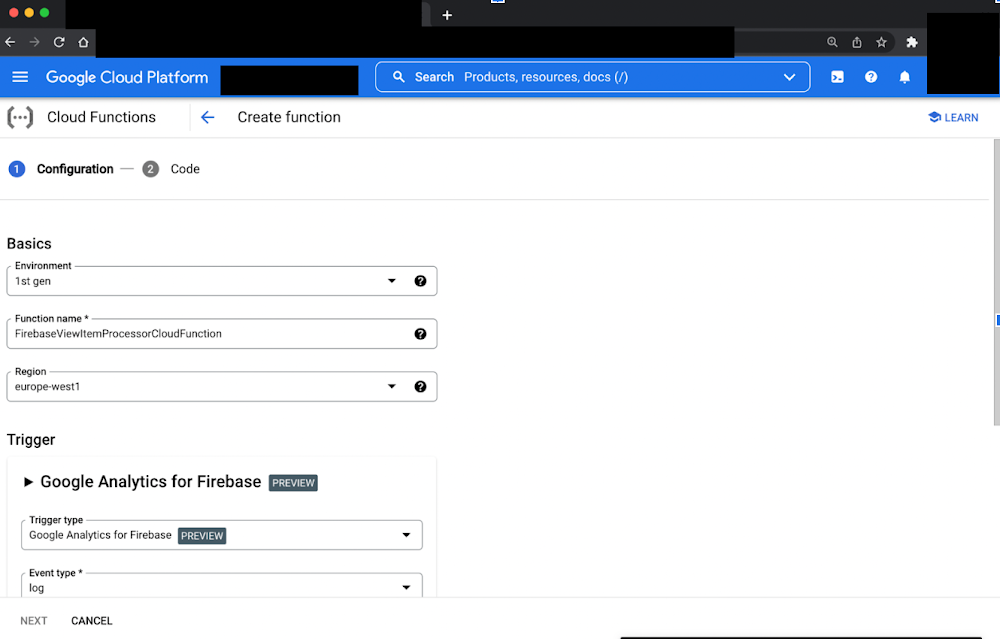Open the notifications bell
Image resolution: width=1000 pixels, height=639 pixels.
(x=904, y=77)
